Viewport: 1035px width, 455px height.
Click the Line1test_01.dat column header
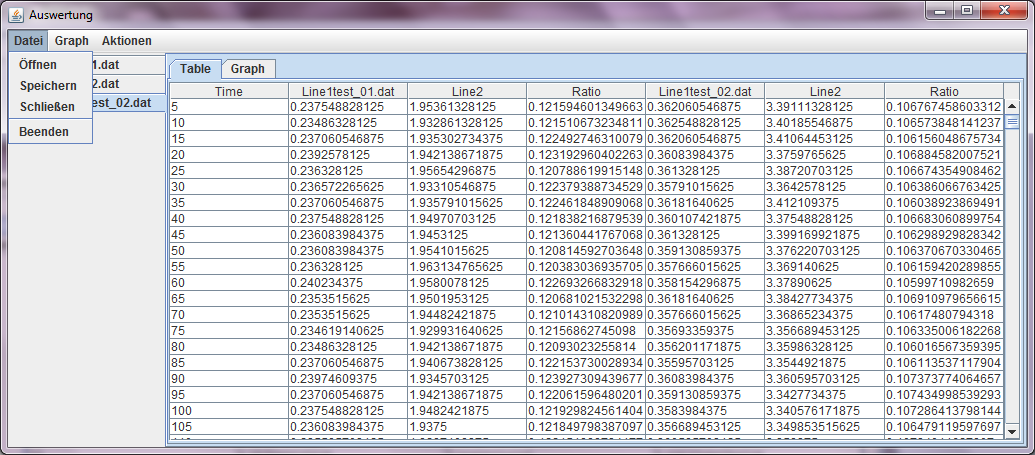(348, 91)
